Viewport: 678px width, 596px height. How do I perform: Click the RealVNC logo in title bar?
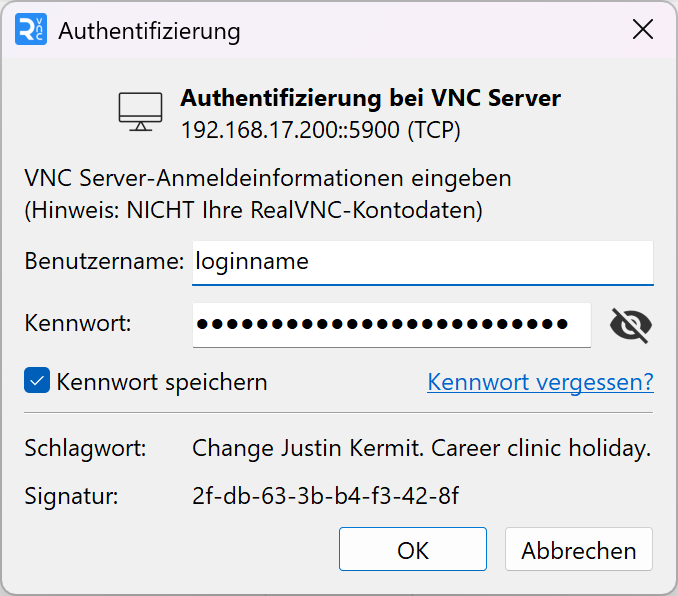pos(31,30)
